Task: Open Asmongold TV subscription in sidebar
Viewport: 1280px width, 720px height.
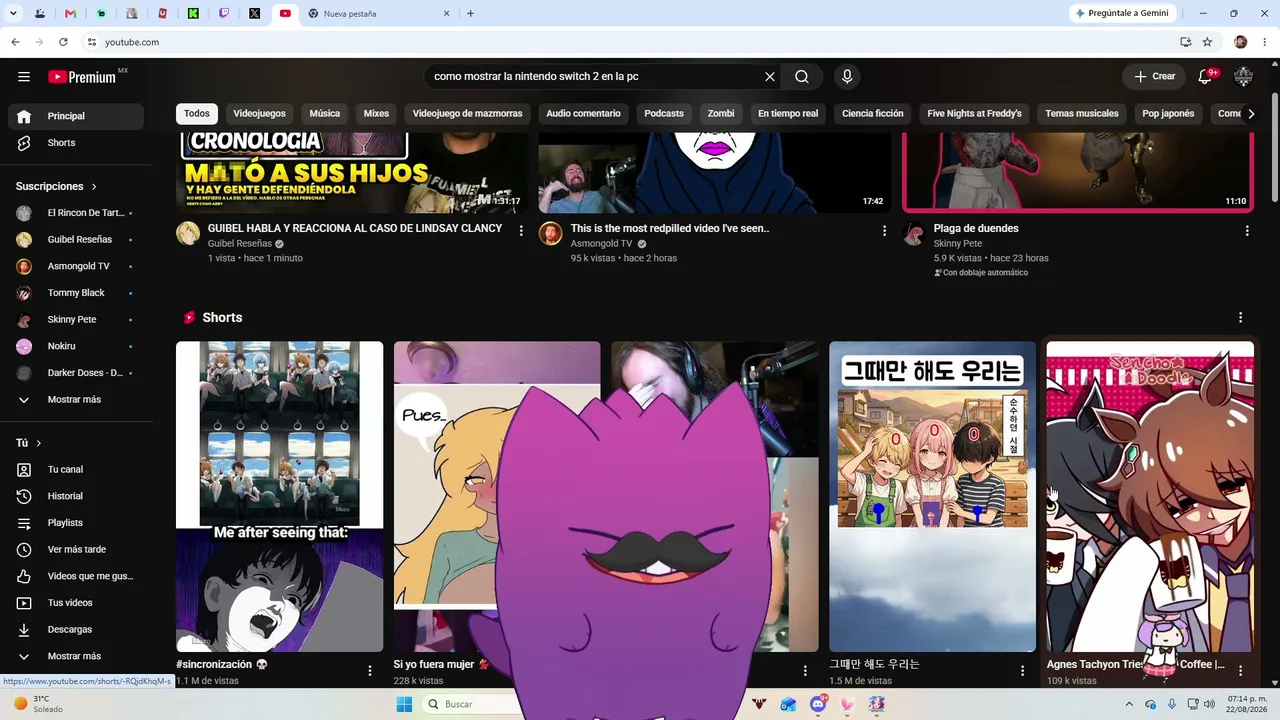Action: click(x=76, y=266)
